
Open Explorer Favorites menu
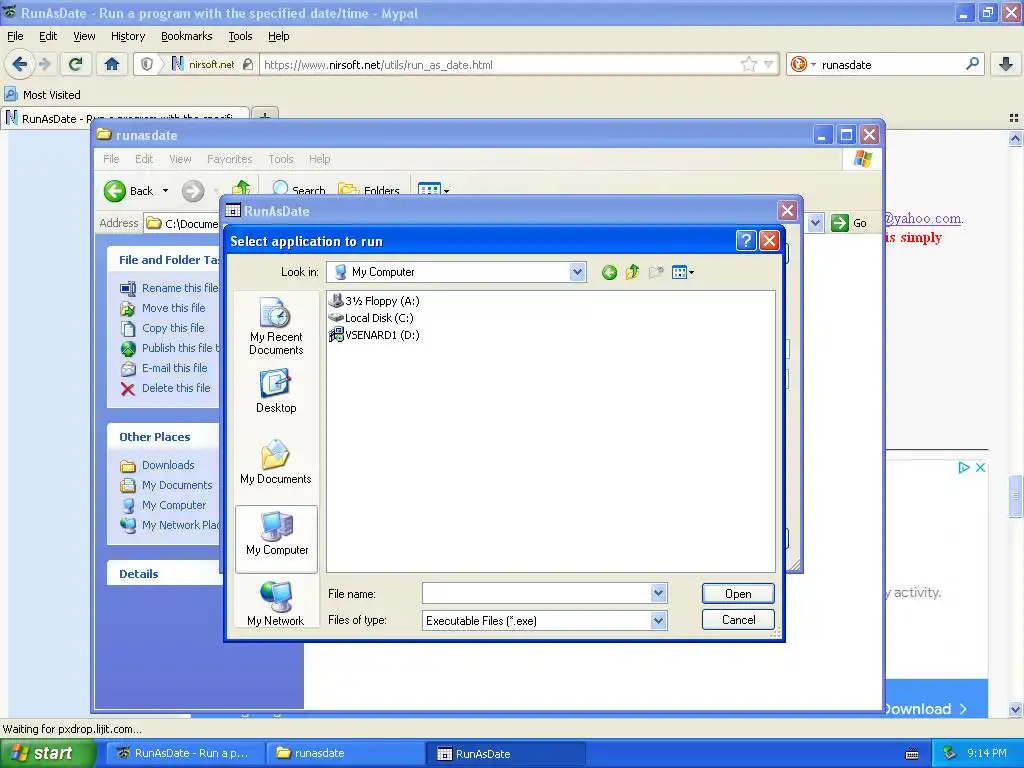[229, 159]
